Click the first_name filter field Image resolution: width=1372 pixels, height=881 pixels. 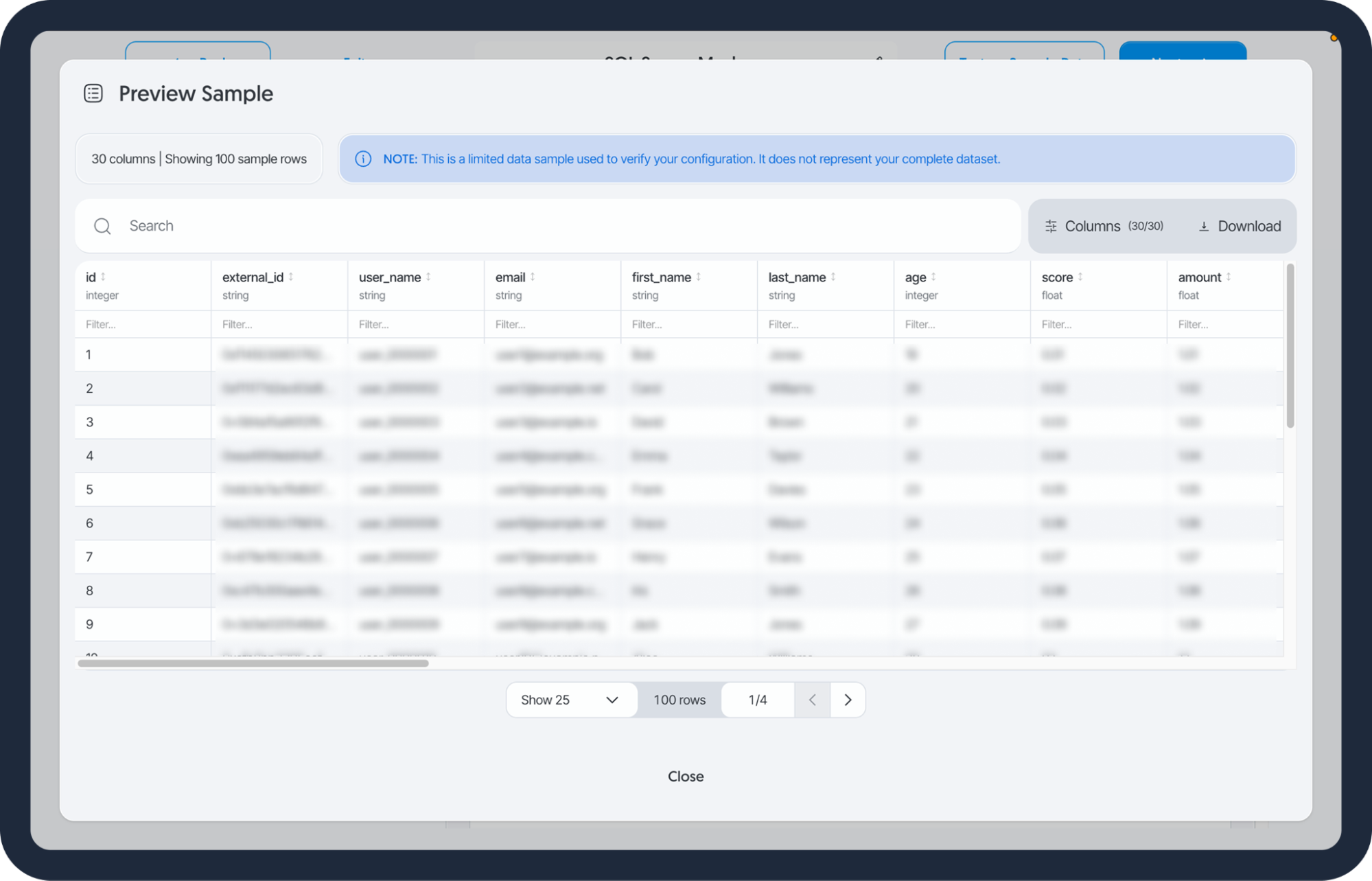coord(689,324)
